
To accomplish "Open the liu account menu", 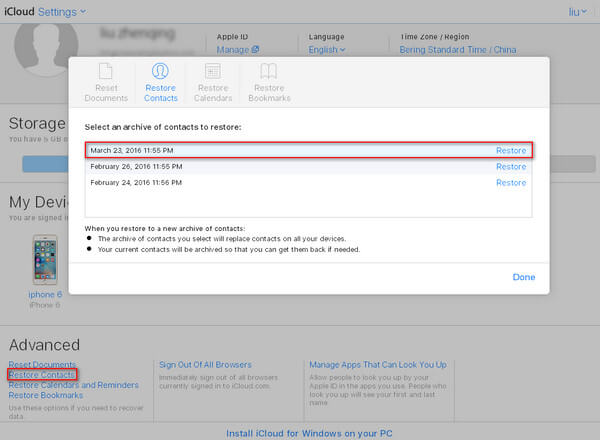I will tap(577, 12).
